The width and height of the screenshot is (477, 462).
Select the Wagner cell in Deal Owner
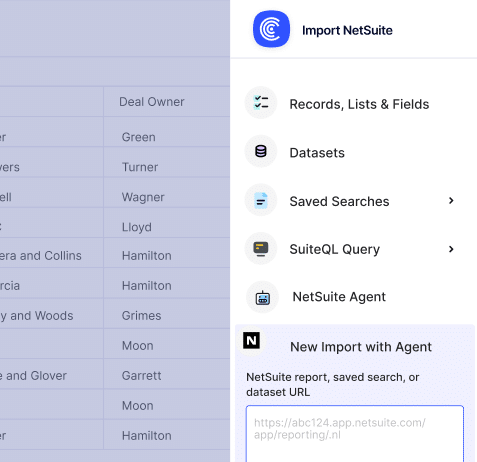167,192
